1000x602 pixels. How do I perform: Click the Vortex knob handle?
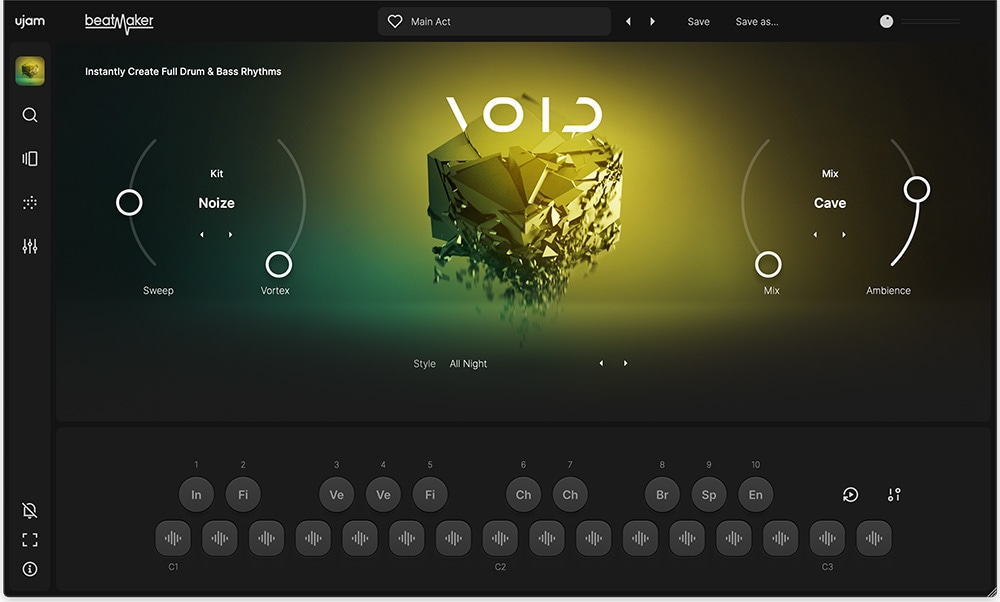(279, 264)
